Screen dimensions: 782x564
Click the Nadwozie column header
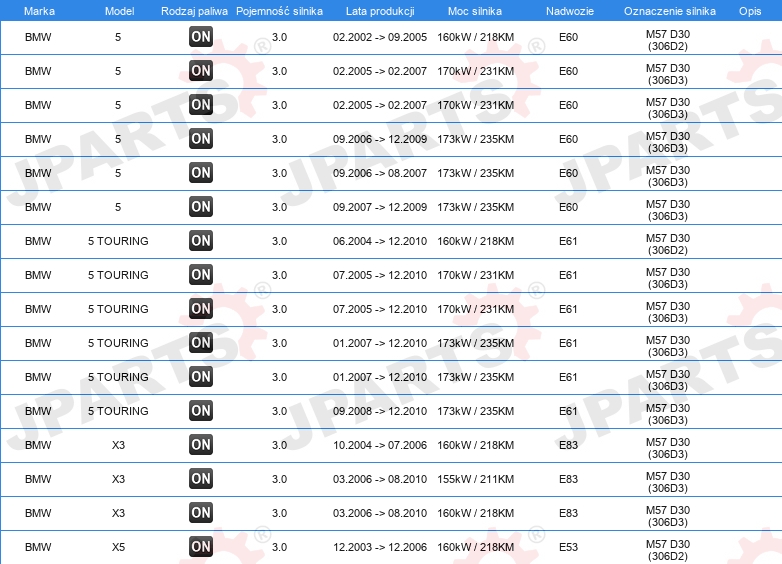[570, 11]
